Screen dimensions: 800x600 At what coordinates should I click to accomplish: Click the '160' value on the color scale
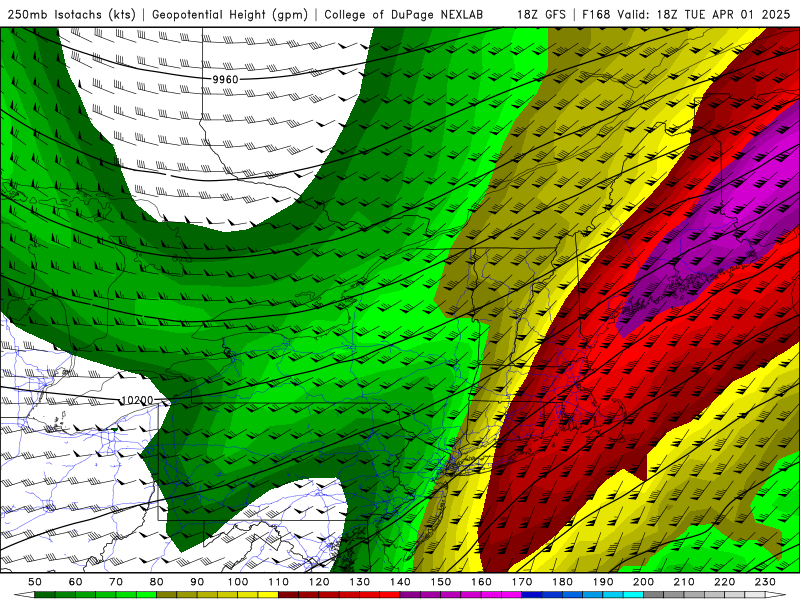[481, 582]
